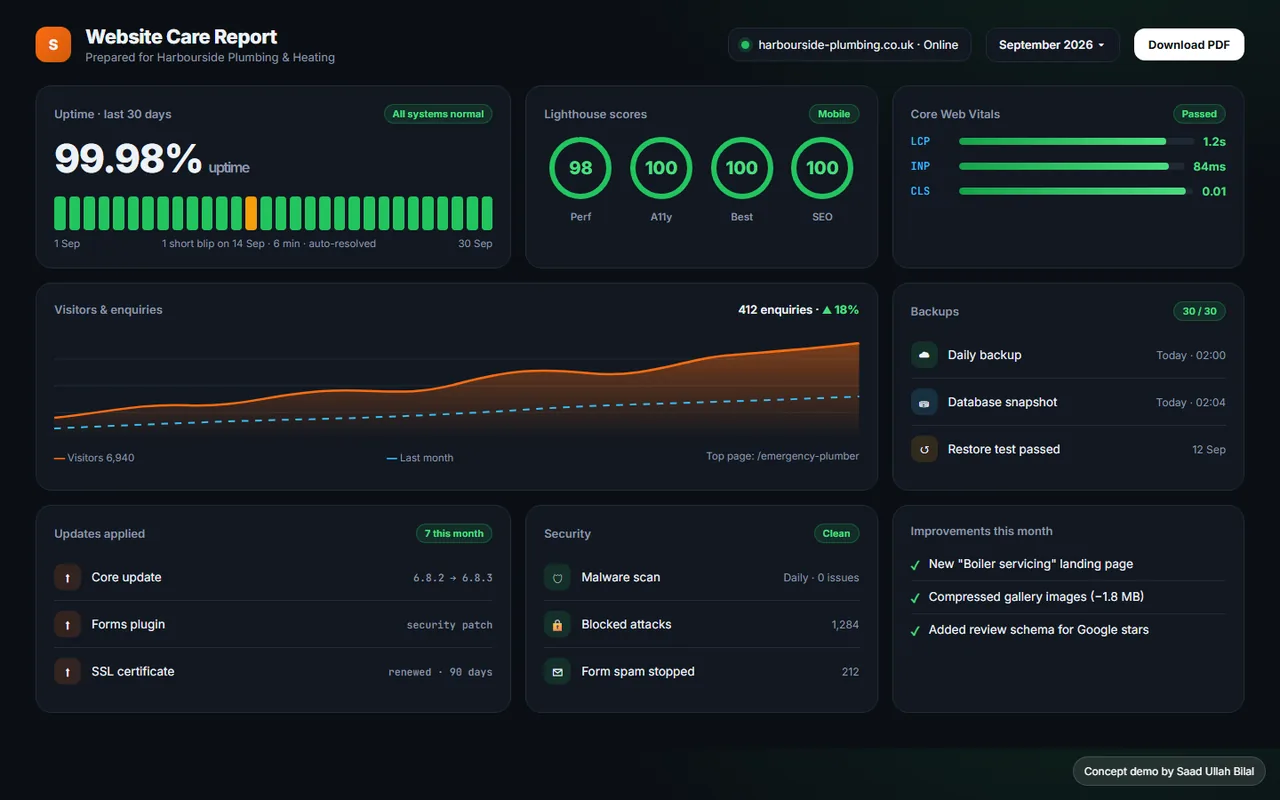1280x800 pixels.
Task: Click checkmark beside Boiler servicing landing page
Action: pyautogui.click(x=915, y=565)
